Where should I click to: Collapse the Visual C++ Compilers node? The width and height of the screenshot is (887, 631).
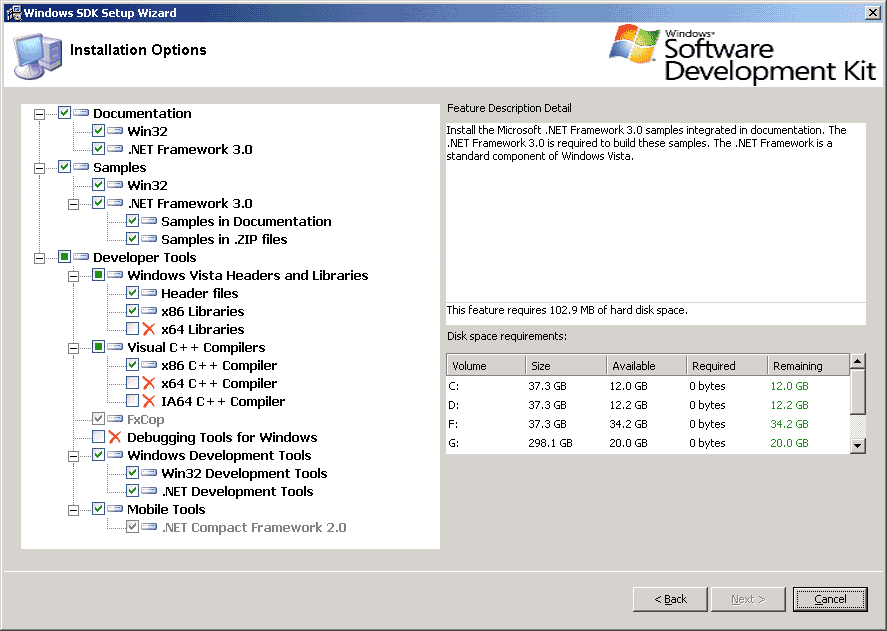[x=74, y=347]
